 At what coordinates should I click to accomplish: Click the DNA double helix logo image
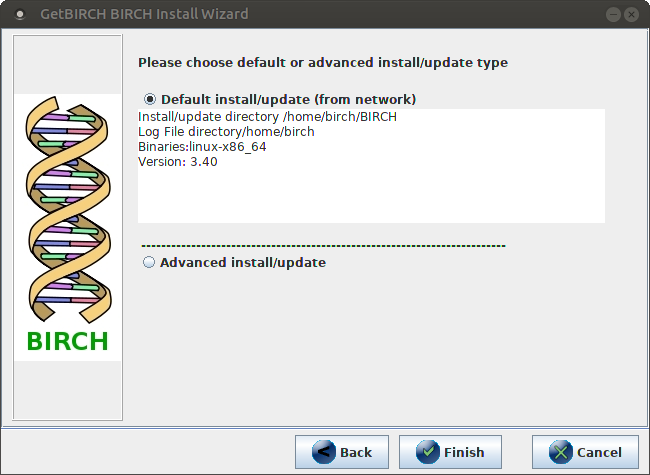(x=68, y=210)
